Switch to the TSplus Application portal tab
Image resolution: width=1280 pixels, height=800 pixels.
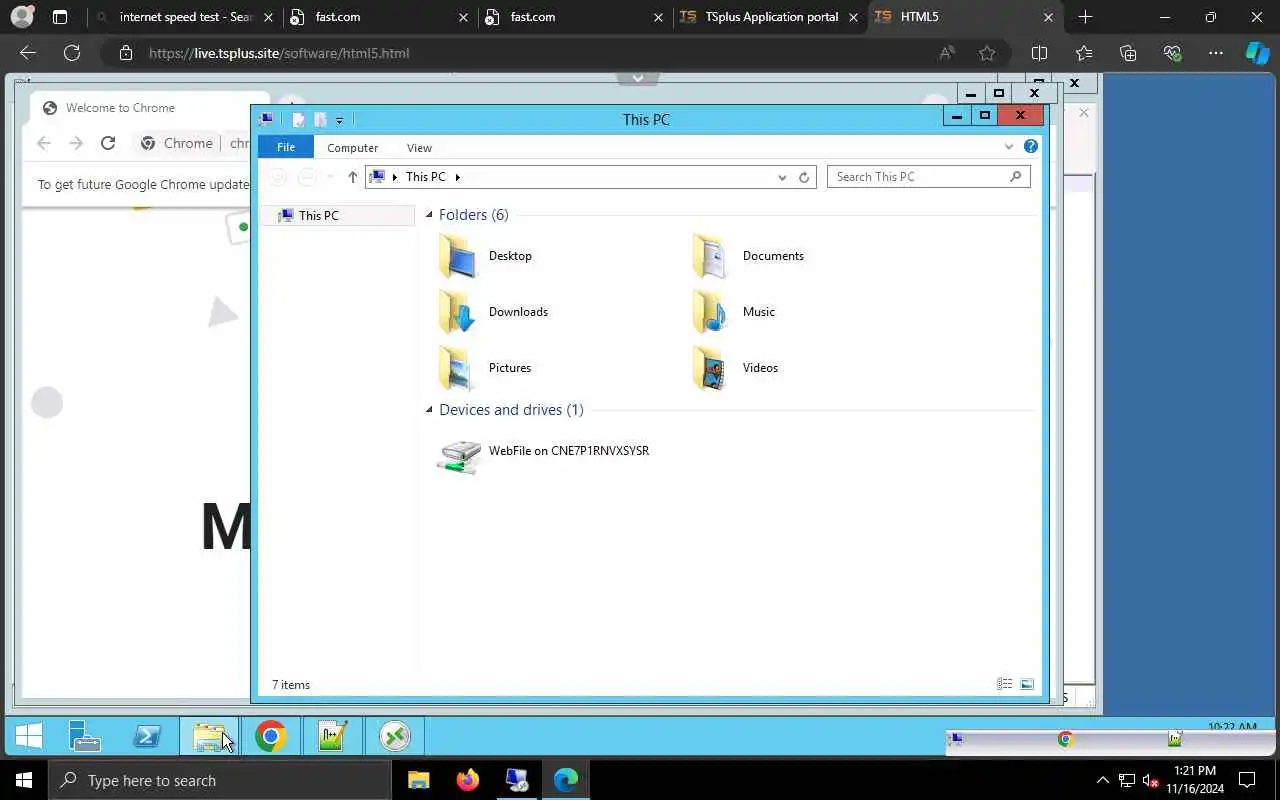point(771,17)
